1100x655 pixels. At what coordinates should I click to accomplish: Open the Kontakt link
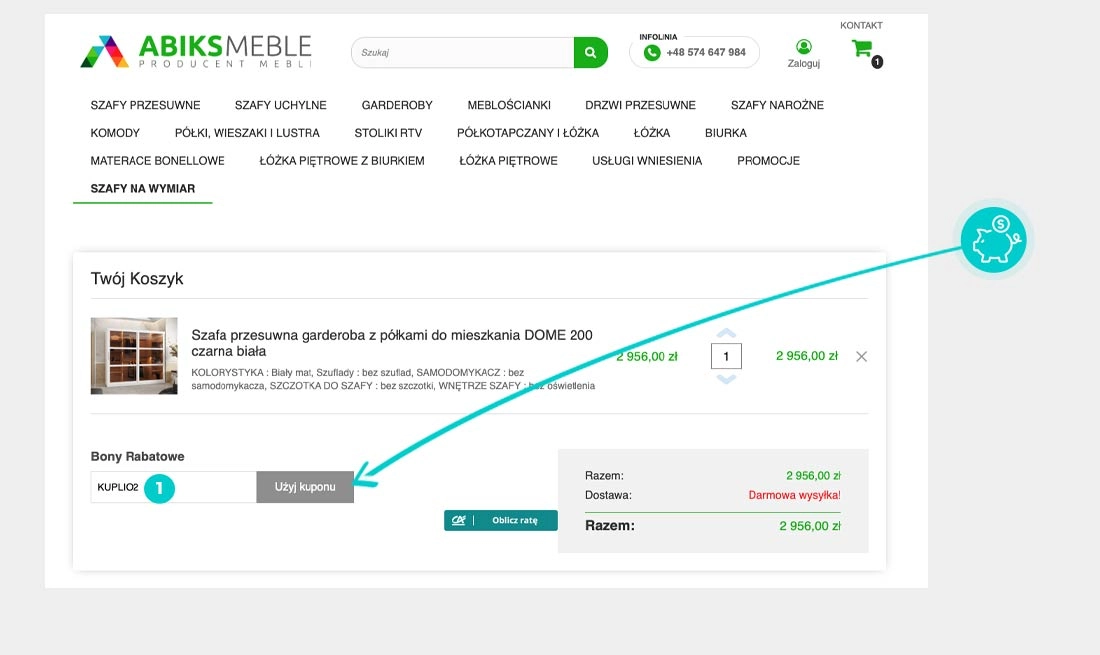(861, 25)
